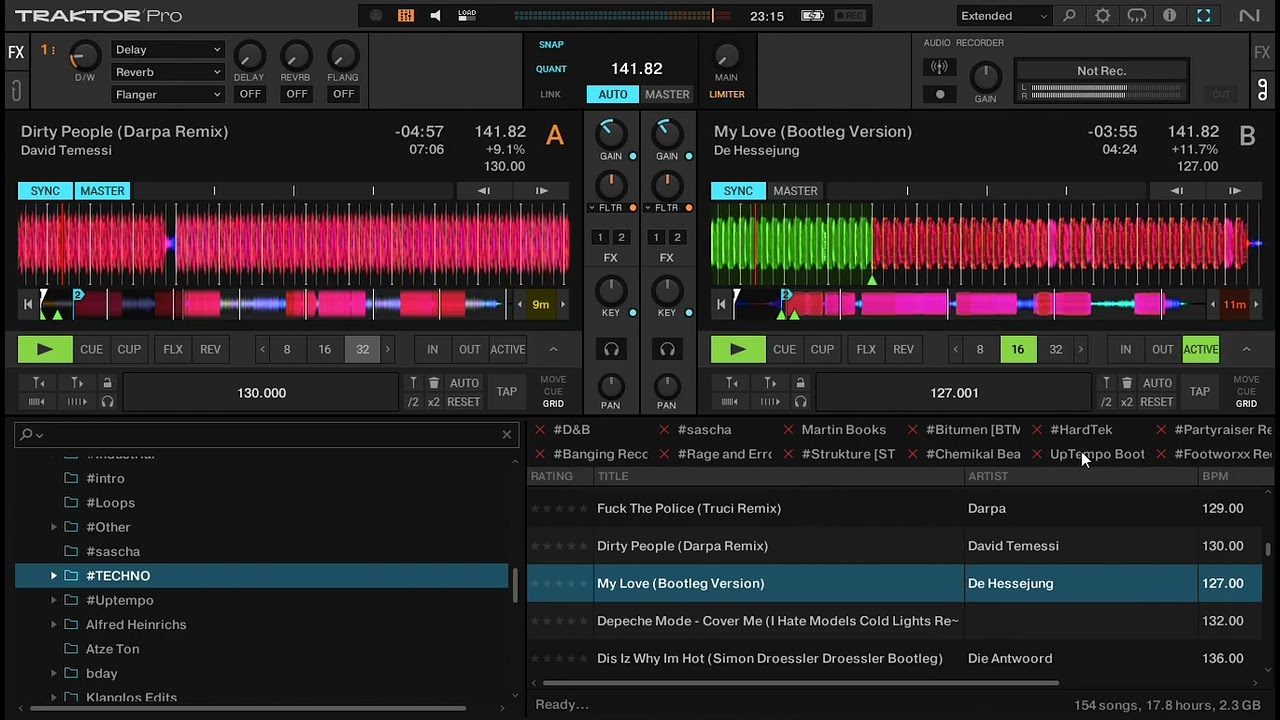Collapse deck B advanced panel with the chevron
The width and height of the screenshot is (1280, 720).
(x=1246, y=349)
